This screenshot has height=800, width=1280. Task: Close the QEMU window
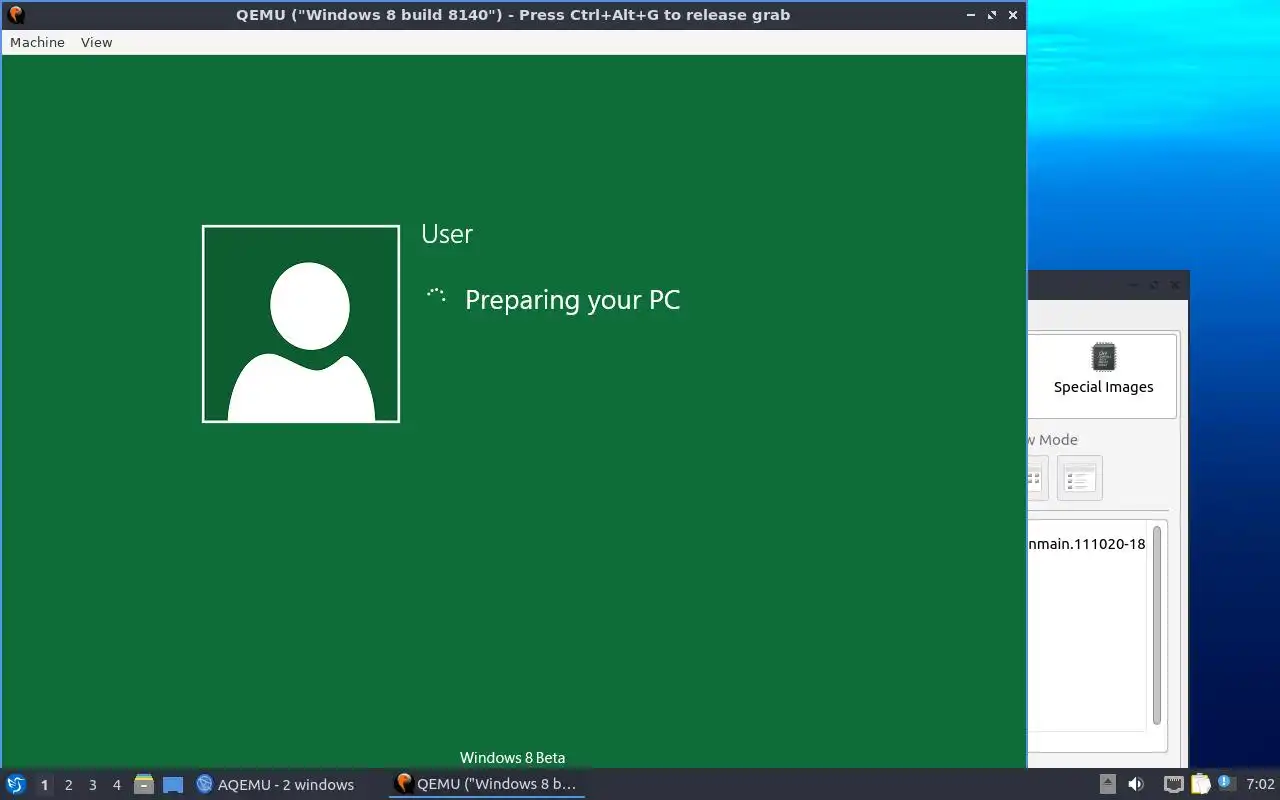click(x=1013, y=15)
